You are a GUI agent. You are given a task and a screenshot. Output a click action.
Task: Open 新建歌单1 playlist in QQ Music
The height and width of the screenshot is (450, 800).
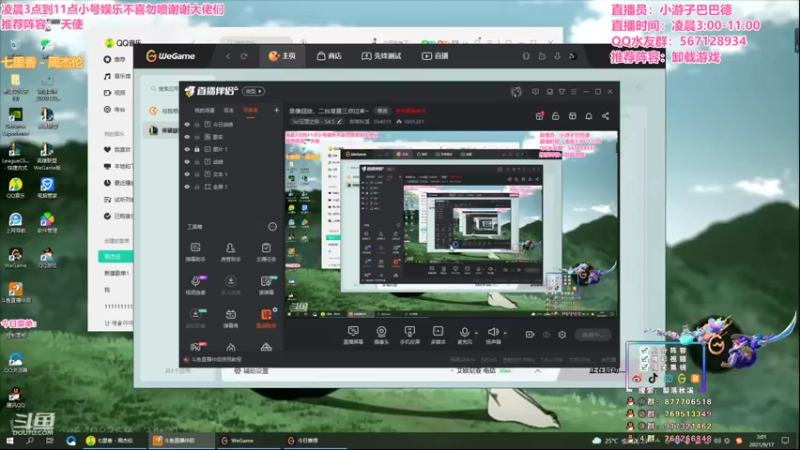(116, 273)
